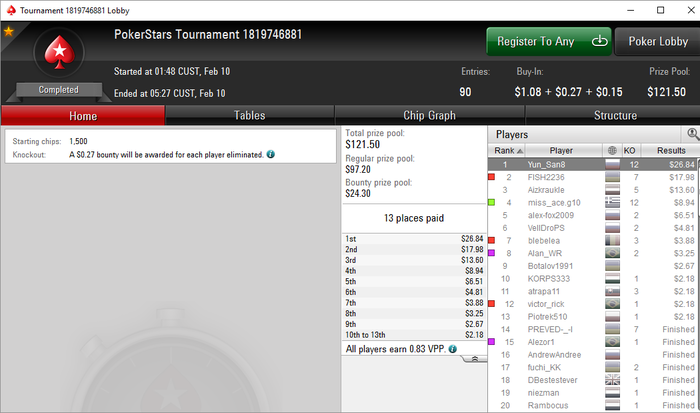Click the globe country column header
Screen dimensions: 700x413
pos(612,150)
